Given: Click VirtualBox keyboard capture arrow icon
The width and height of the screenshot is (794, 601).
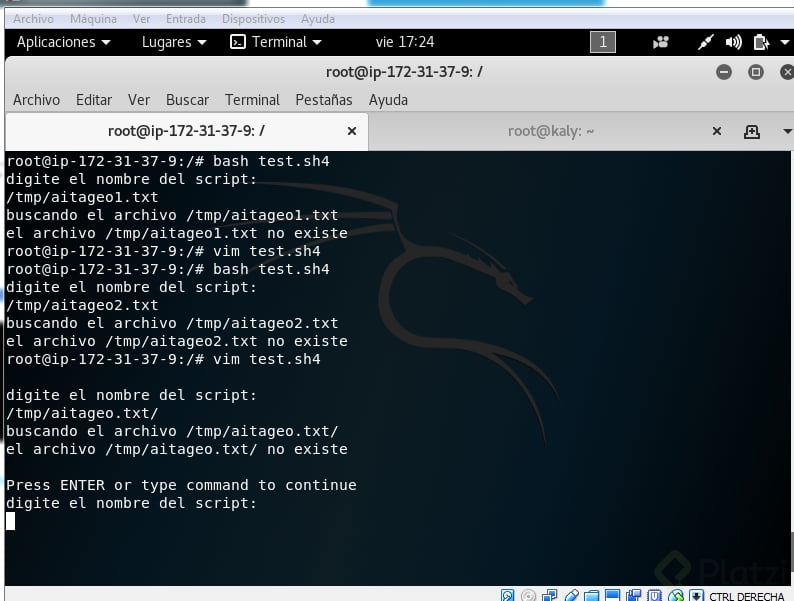Looking at the screenshot, I should pyautogui.click(x=696, y=595).
